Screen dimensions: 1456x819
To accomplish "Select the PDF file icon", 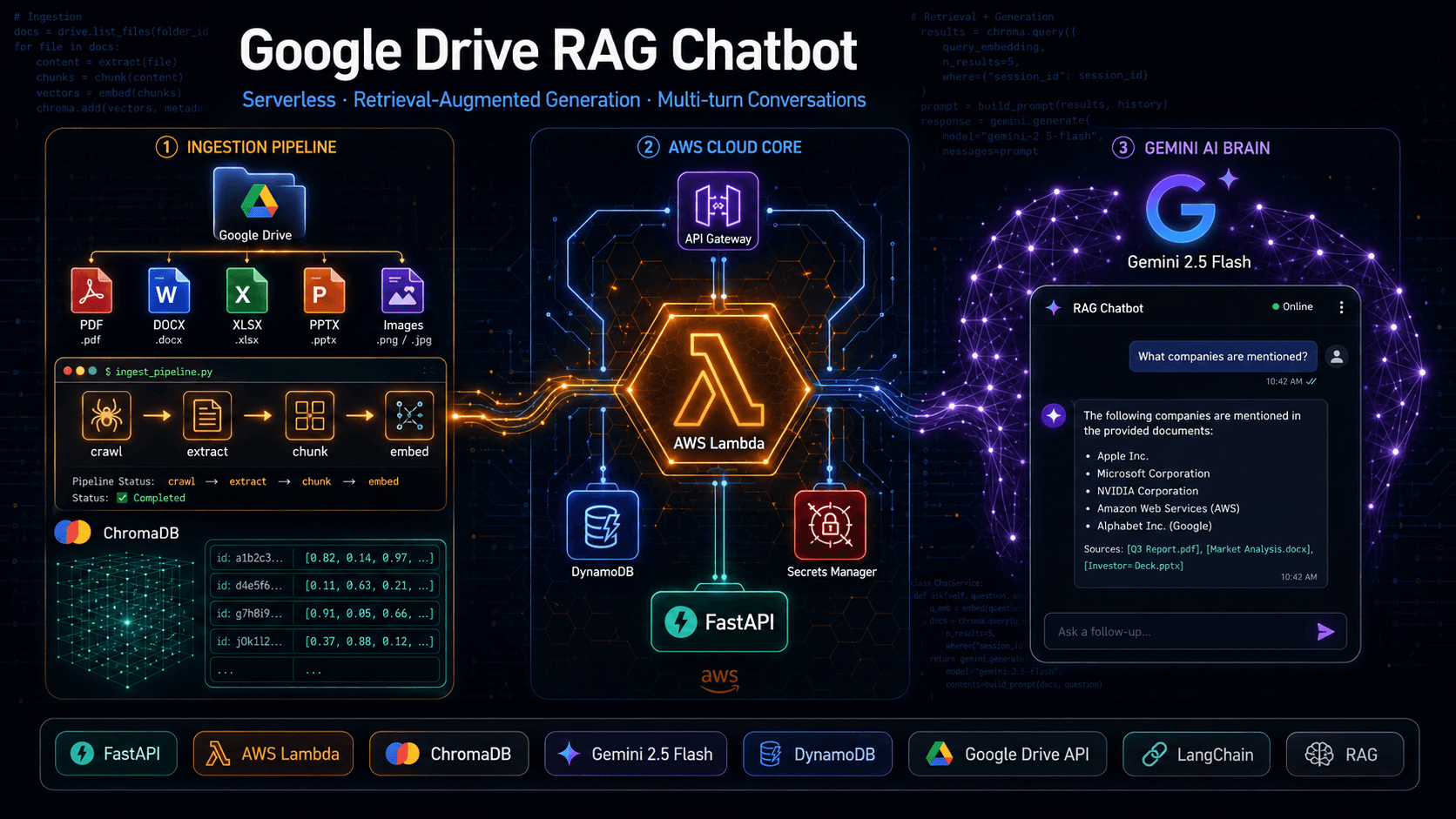I will (x=91, y=290).
